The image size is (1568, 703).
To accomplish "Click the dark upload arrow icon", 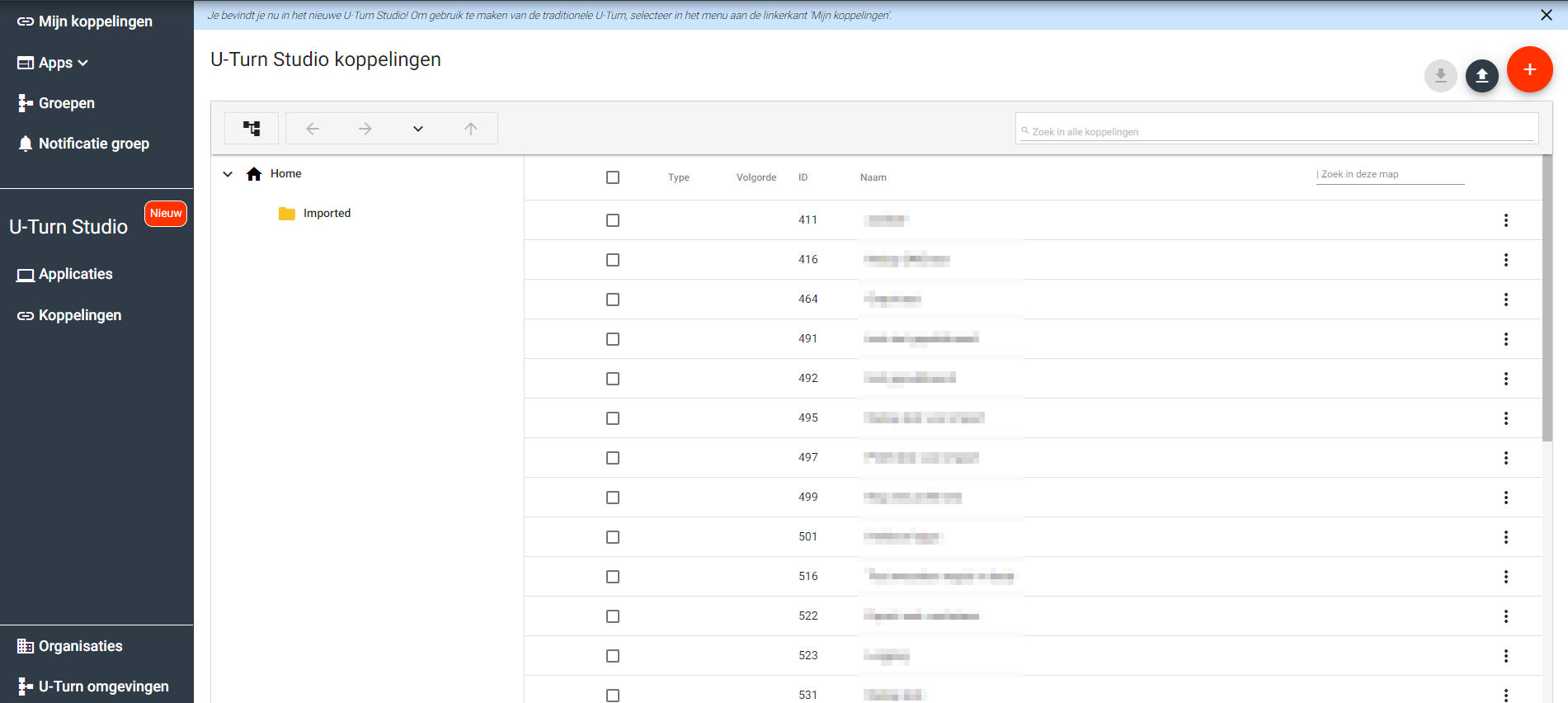I will pos(1481,76).
